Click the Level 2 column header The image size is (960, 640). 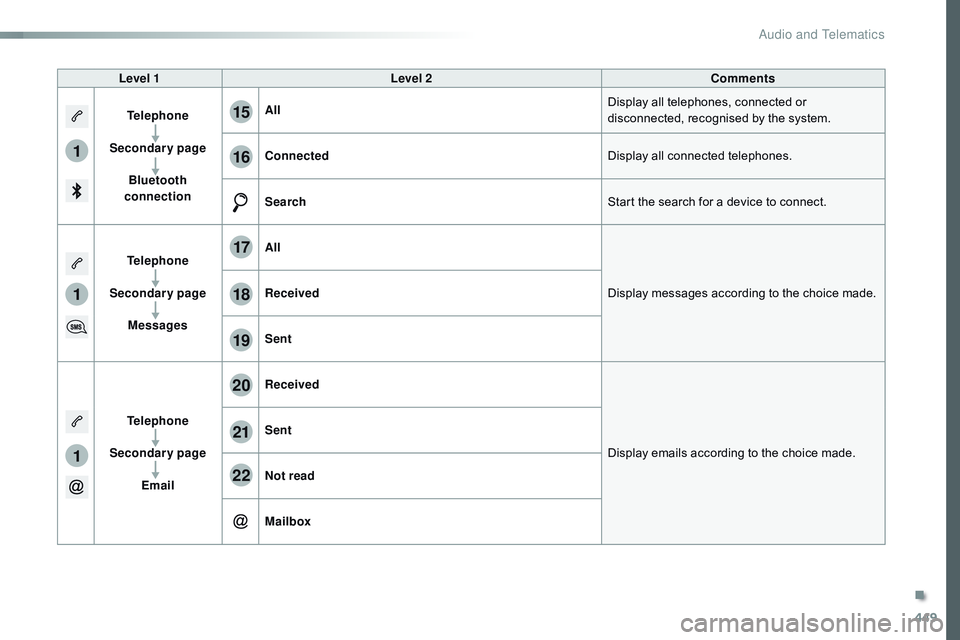411,78
